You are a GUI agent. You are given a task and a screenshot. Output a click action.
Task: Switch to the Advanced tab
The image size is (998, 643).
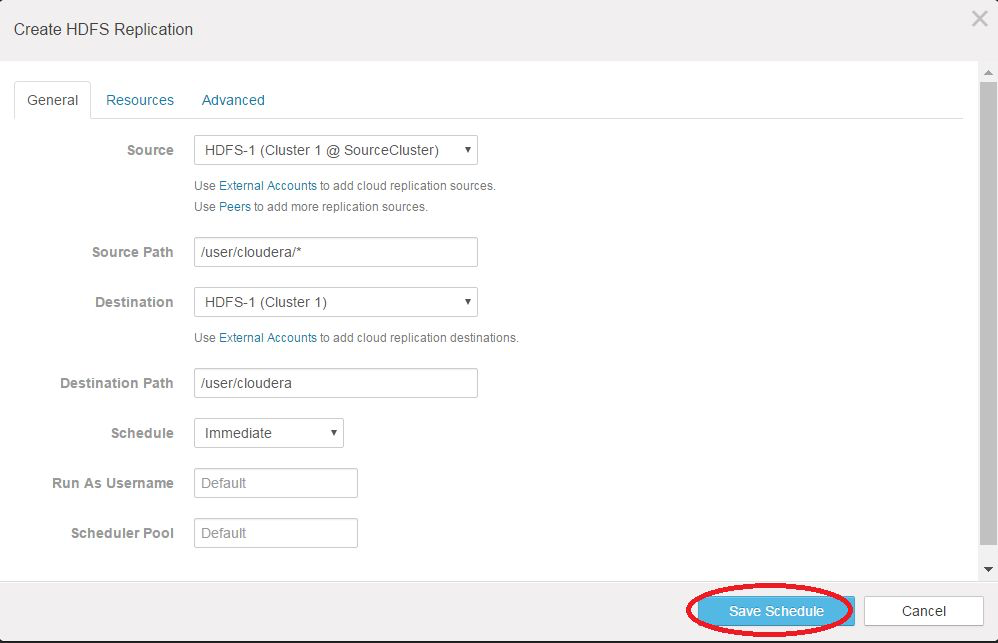(233, 100)
